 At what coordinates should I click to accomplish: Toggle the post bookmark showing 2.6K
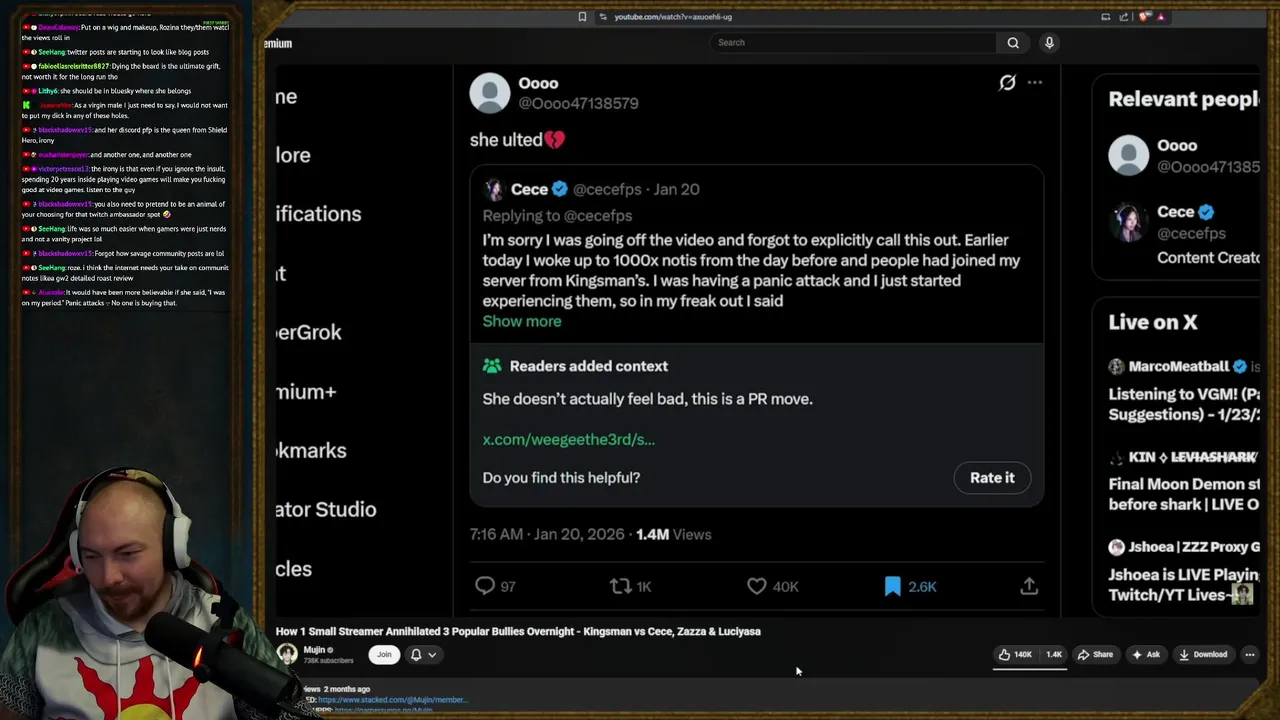pyautogui.click(x=893, y=586)
